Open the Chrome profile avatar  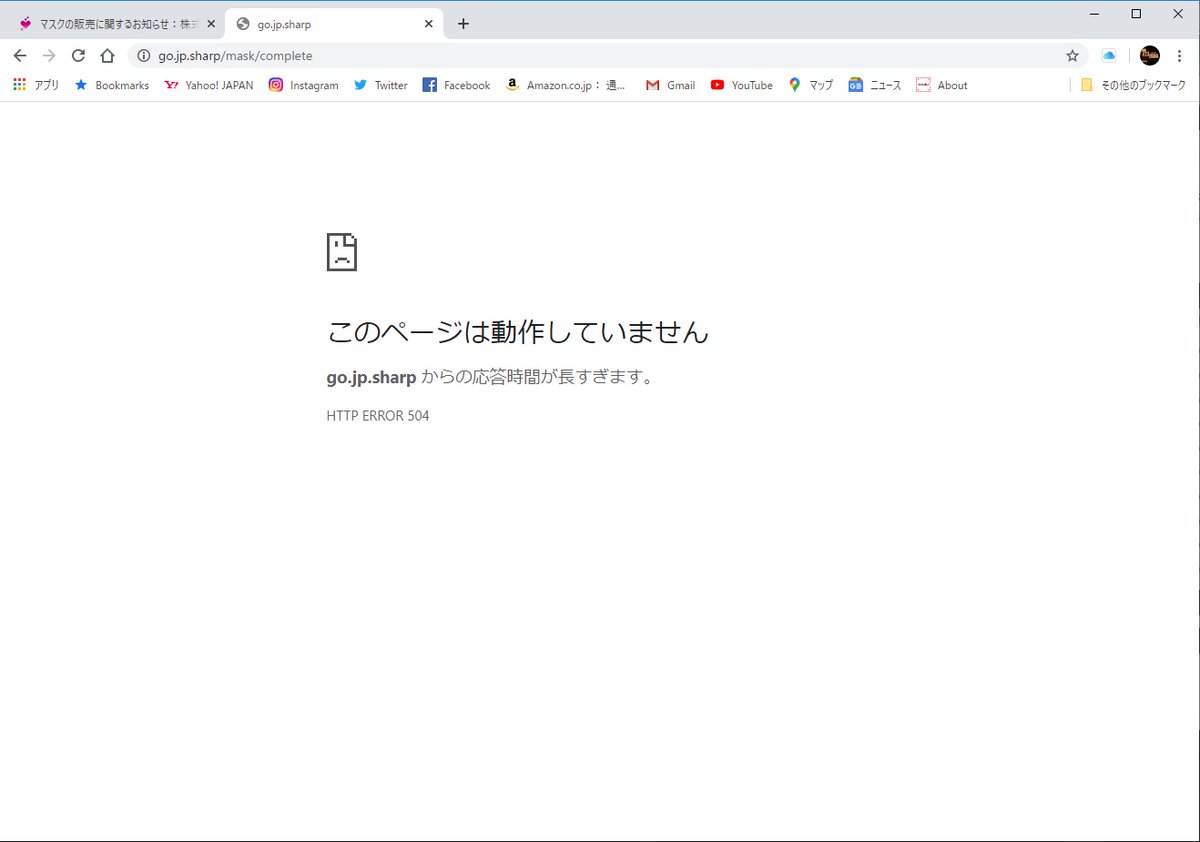click(x=1150, y=56)
